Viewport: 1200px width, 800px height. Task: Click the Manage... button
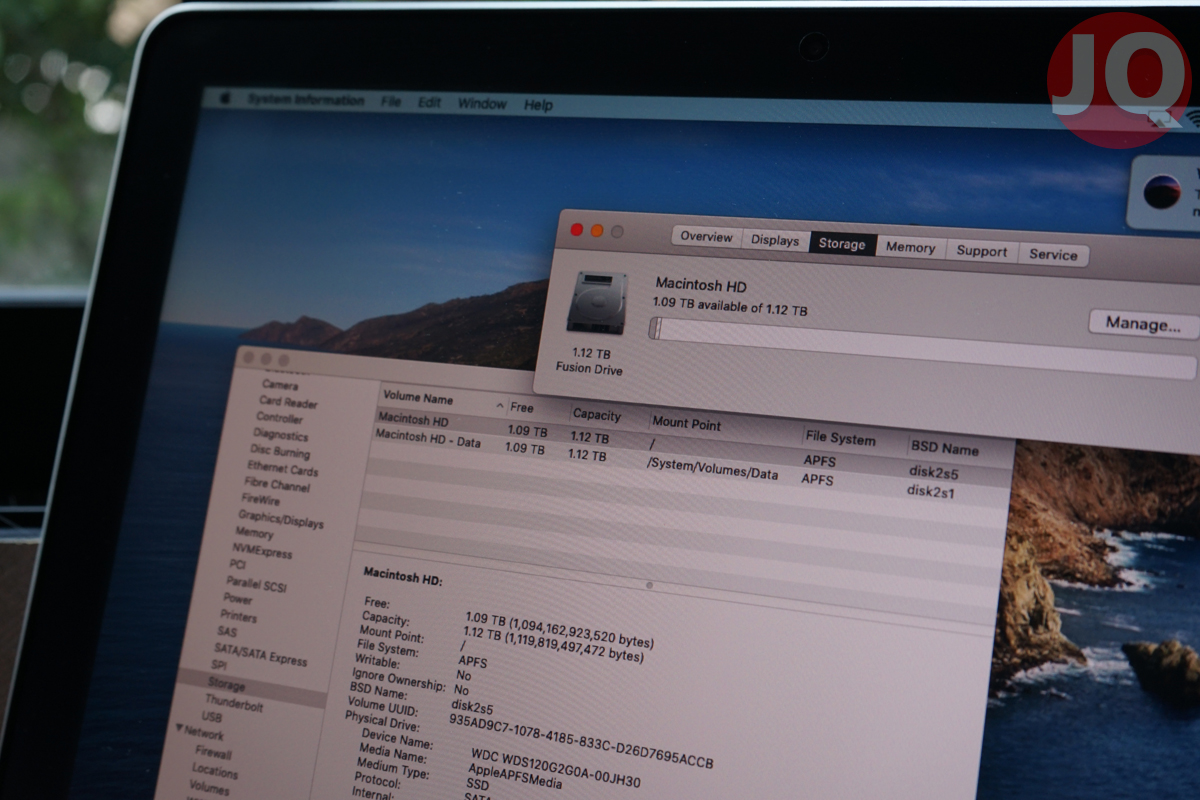pos(1143,324)
